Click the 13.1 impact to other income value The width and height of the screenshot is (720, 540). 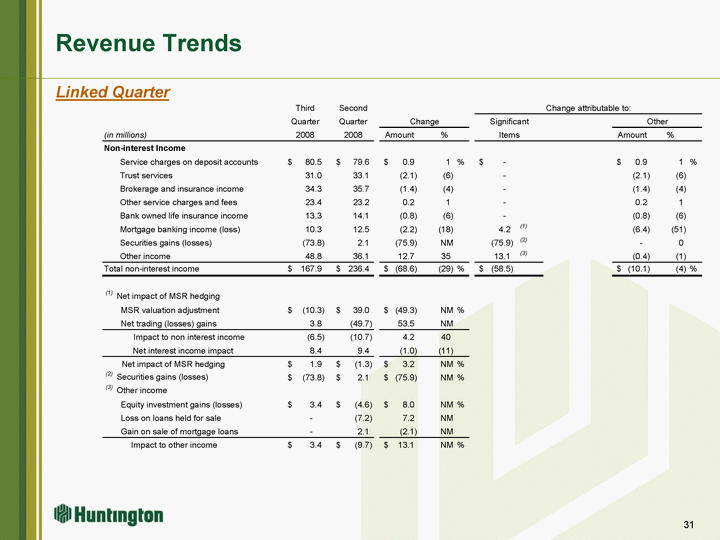pos(406,444)
